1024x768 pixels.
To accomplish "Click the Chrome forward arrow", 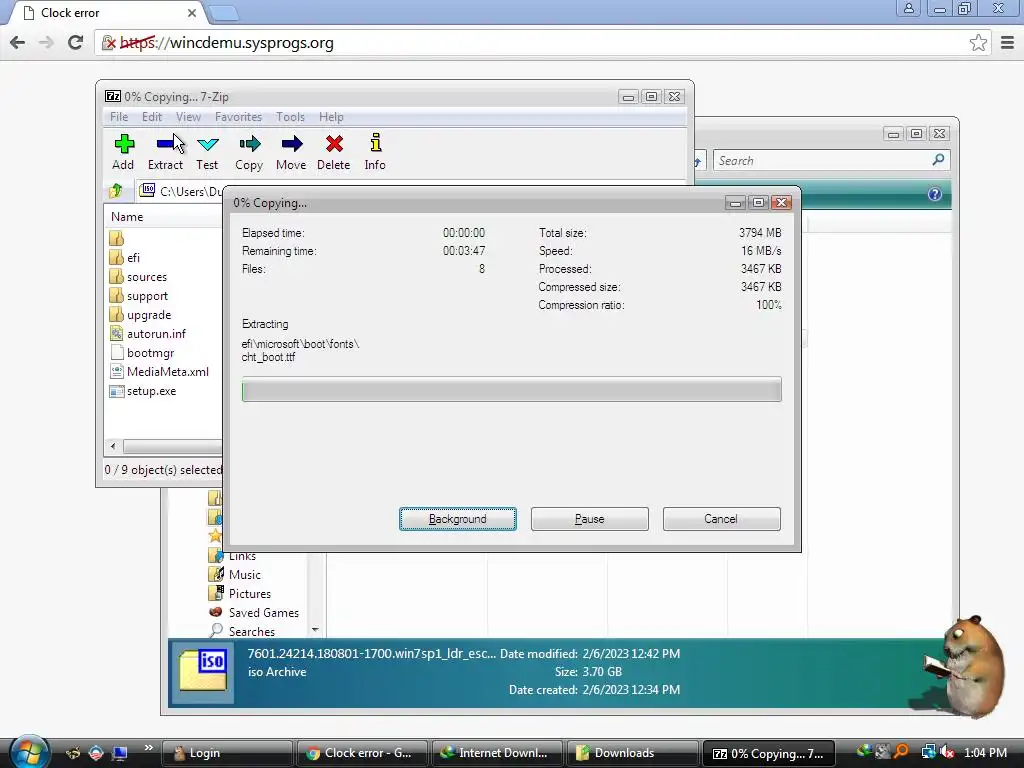I will coord(46,42).
